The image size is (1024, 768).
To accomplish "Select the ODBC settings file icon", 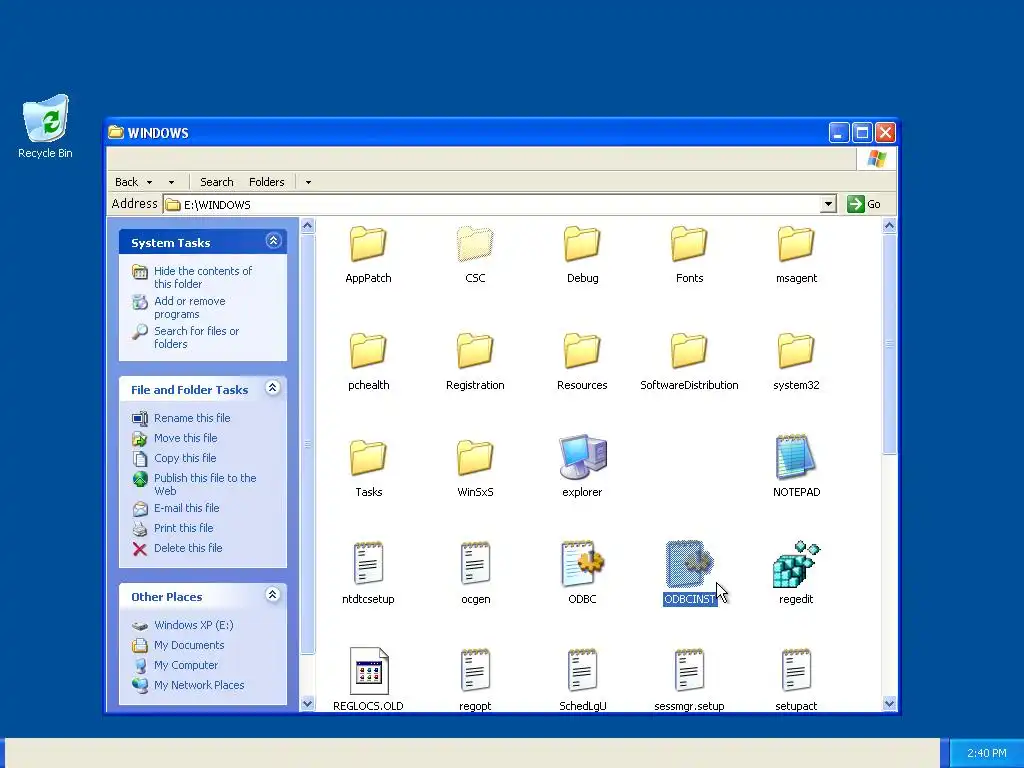I will tap(582, 564).
